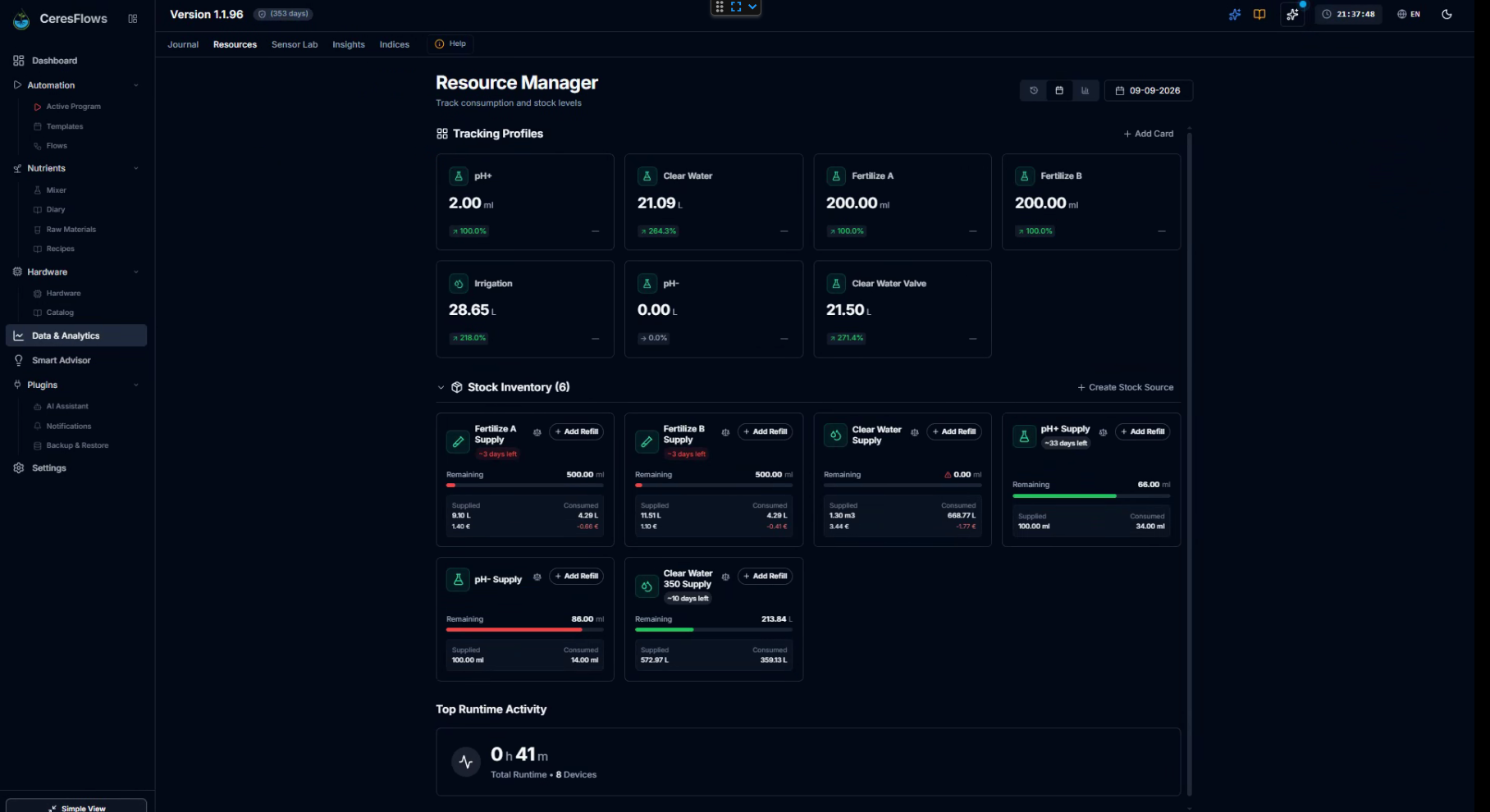1490x812 pixels.
Task: Click the runtime activity pulse icon
Action: point(466,762)
